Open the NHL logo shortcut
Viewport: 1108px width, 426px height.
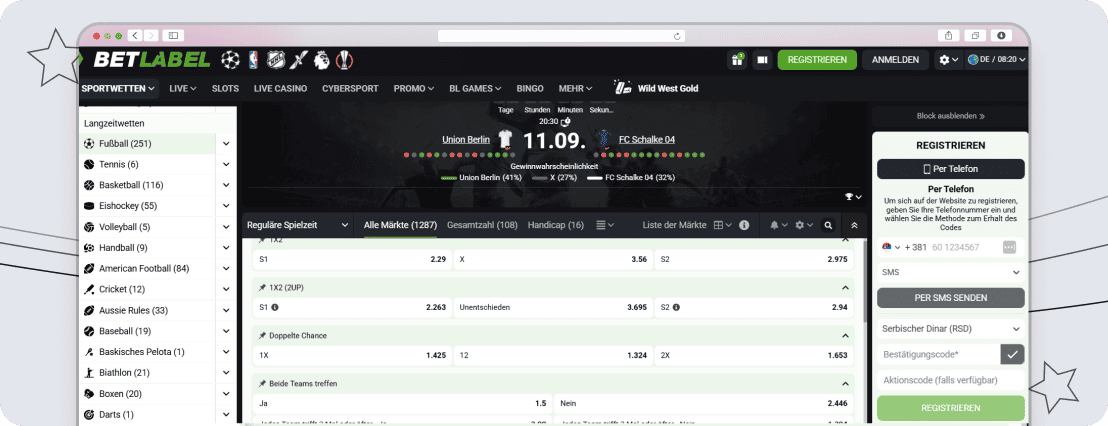276,60
